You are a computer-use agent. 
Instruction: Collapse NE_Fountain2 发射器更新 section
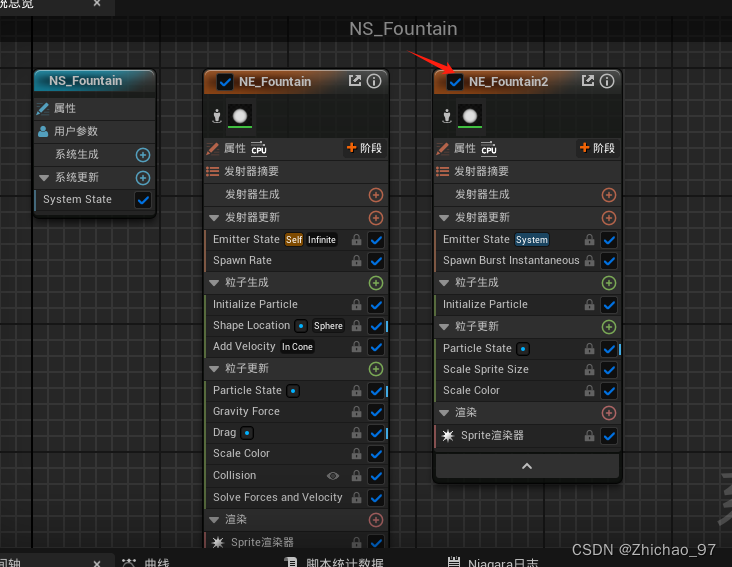click(x=444, y=218)
